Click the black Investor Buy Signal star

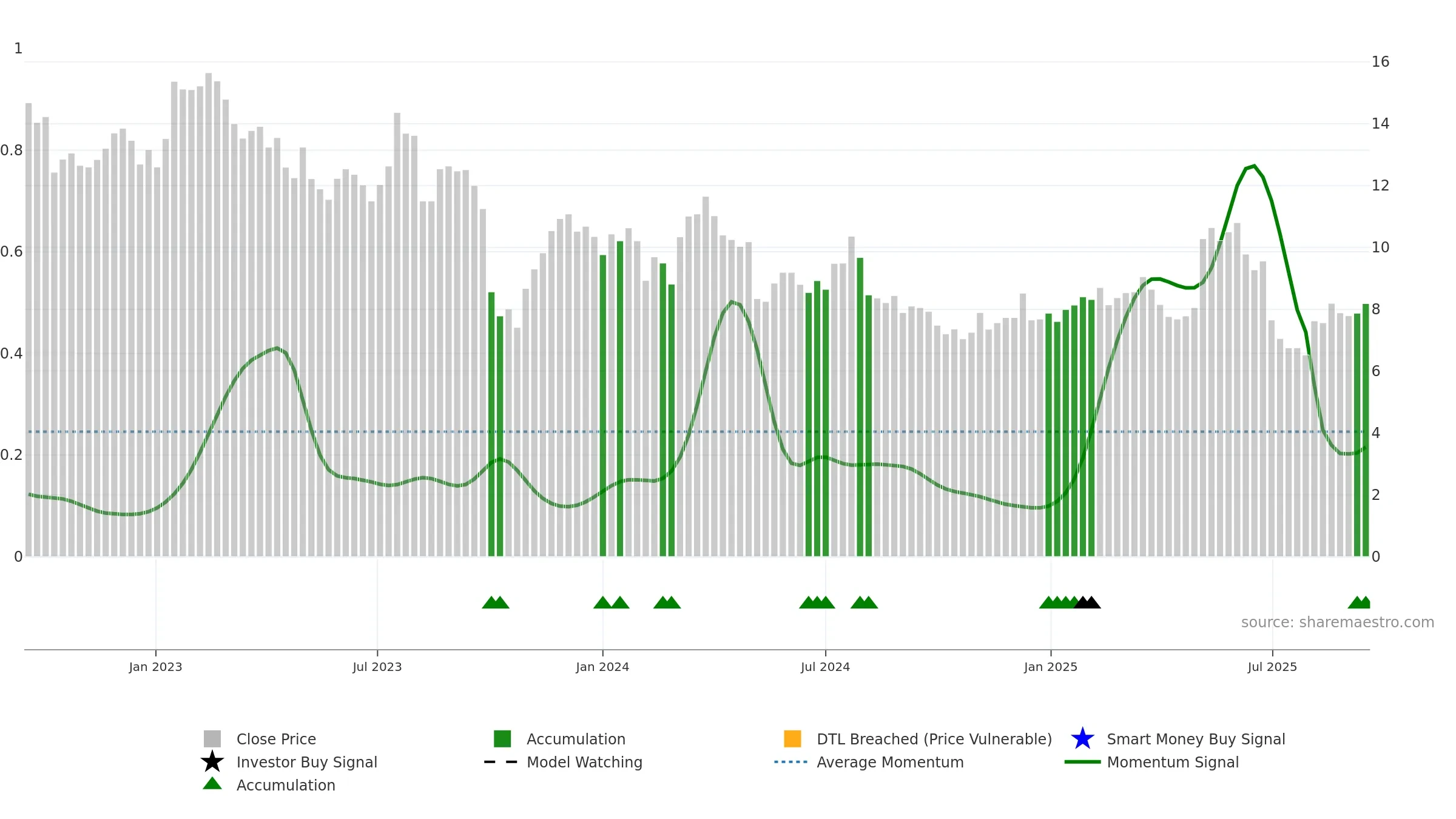212,762
